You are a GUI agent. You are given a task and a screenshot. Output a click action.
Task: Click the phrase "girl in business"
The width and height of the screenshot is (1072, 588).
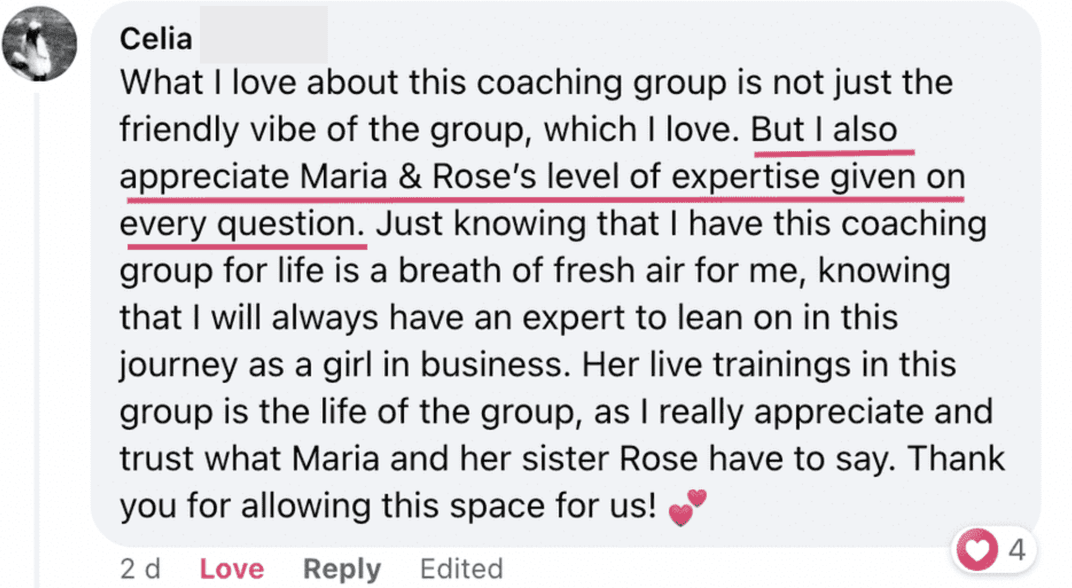(x=446, y=365)
